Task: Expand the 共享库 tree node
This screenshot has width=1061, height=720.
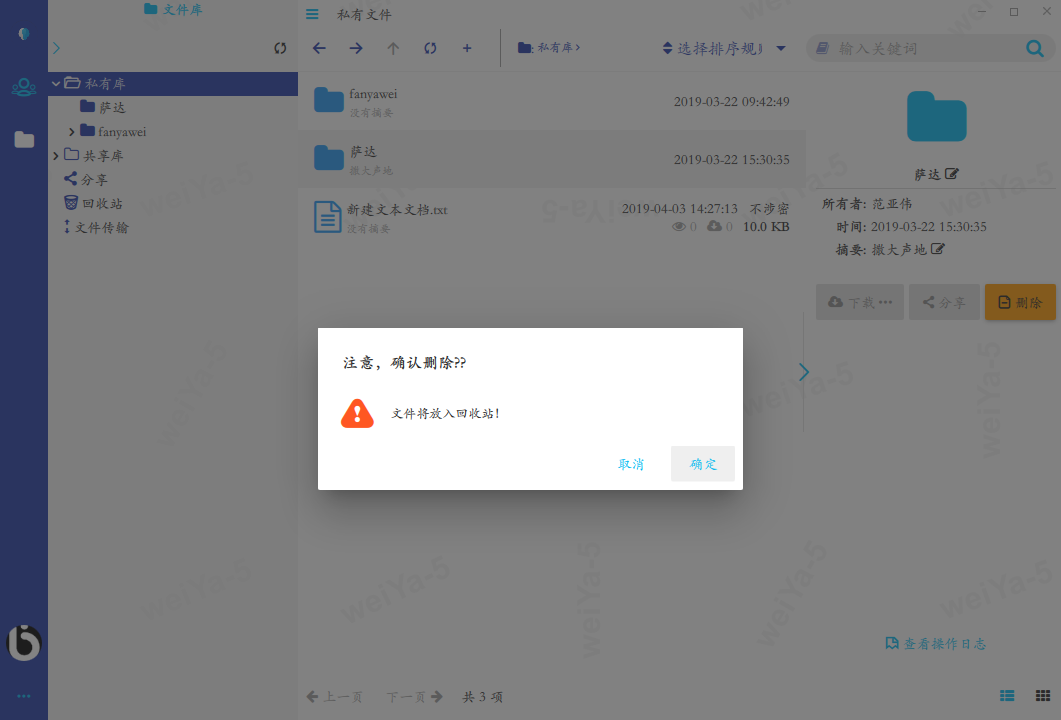Action: (55, 156)
